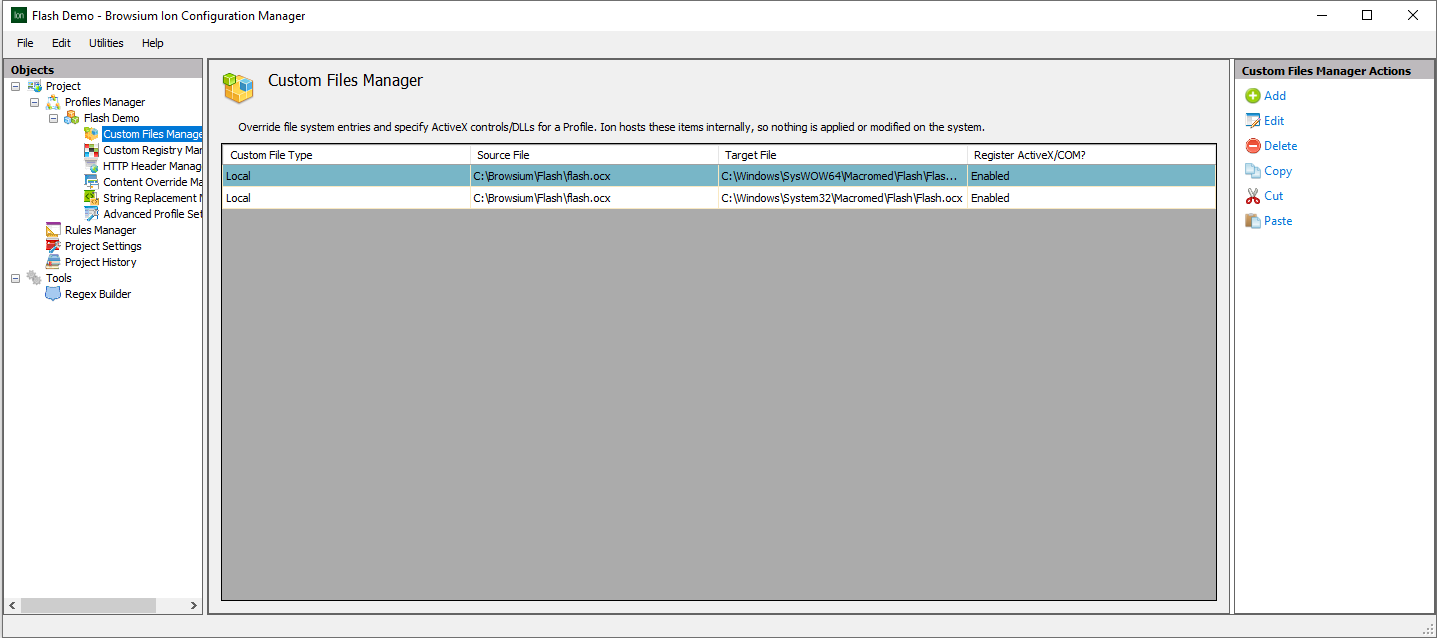1437x638 pixels.
Task: Maximize the Ion Configuration Manager window
Action: pos(1367,15)
